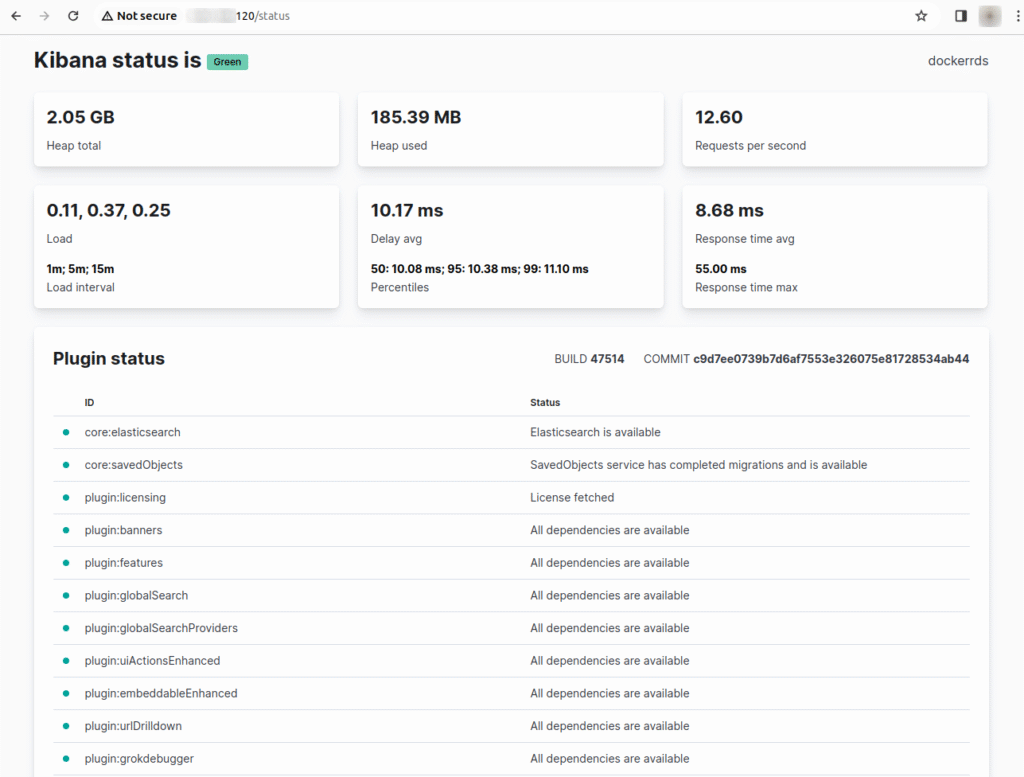Click the status dot for plugin:globalSearchProviders
Screen dimensions: 1024x777
tap(66, 628)
